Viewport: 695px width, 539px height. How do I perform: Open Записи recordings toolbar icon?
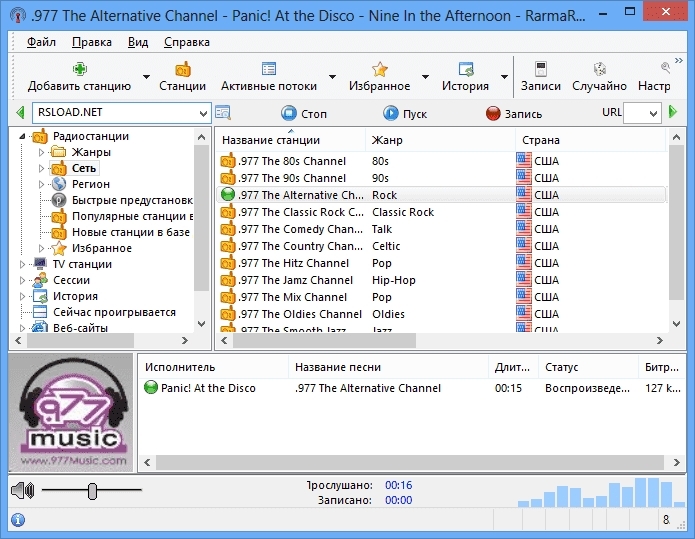pos(541,69)
